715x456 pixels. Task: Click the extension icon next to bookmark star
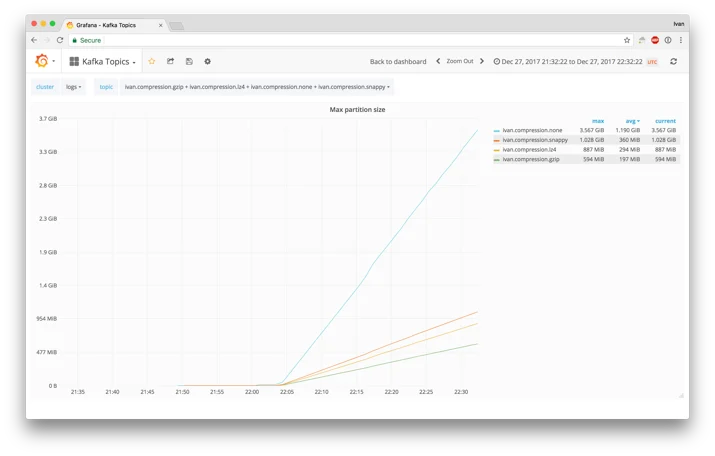tap(642, 40)
